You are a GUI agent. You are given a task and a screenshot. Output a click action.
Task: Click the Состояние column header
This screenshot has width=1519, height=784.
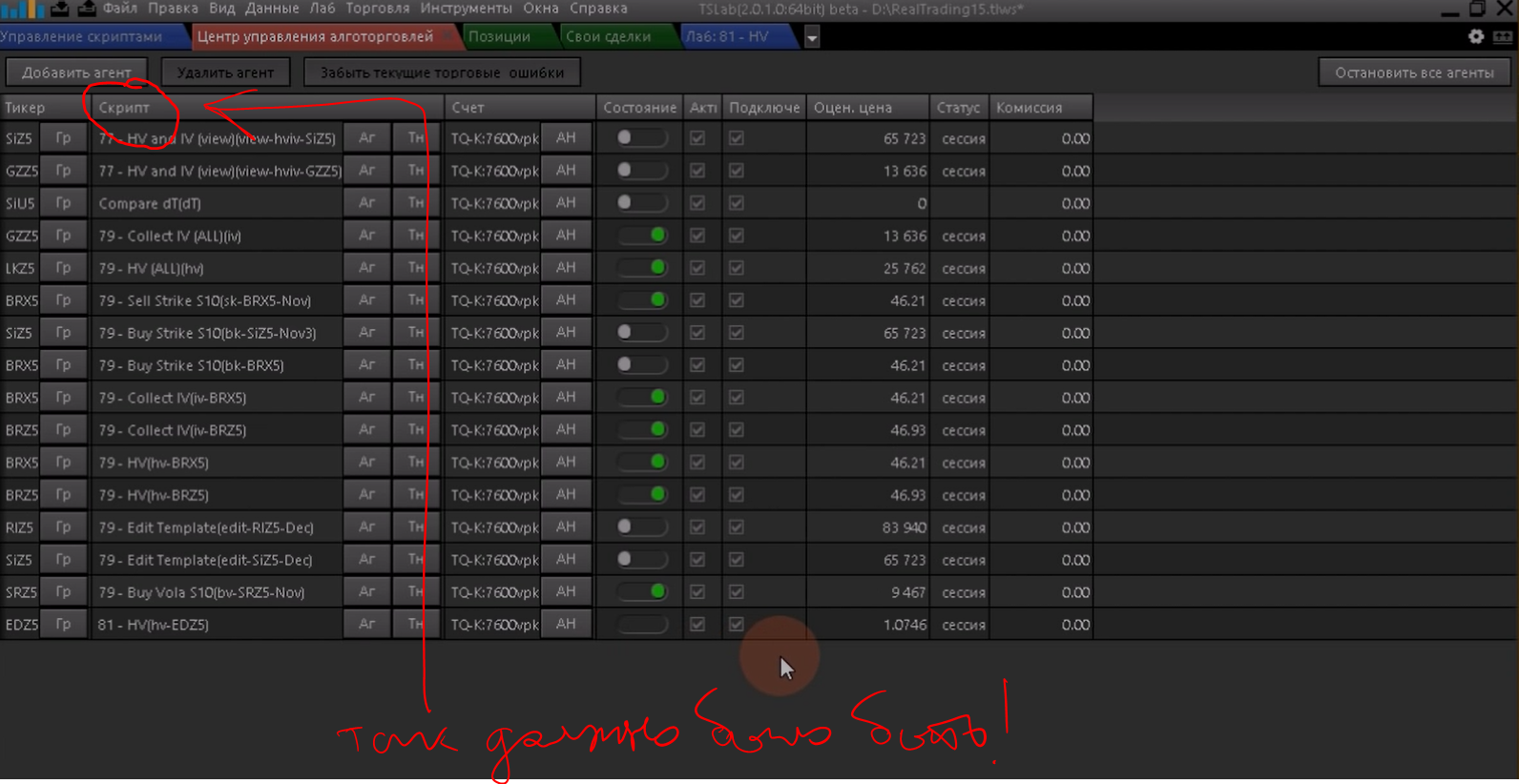(639, 108)
